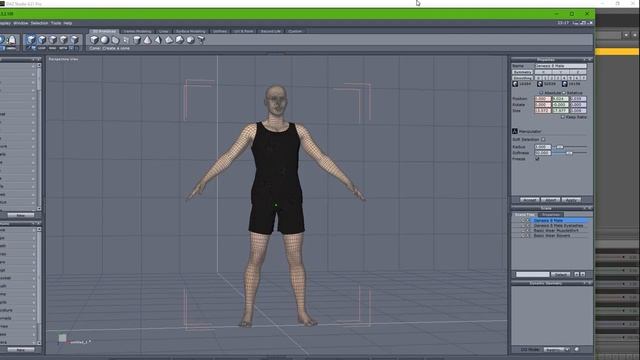Click the third selection-mode cube icon
640x360 pixels.
click(x=53, y=40)
